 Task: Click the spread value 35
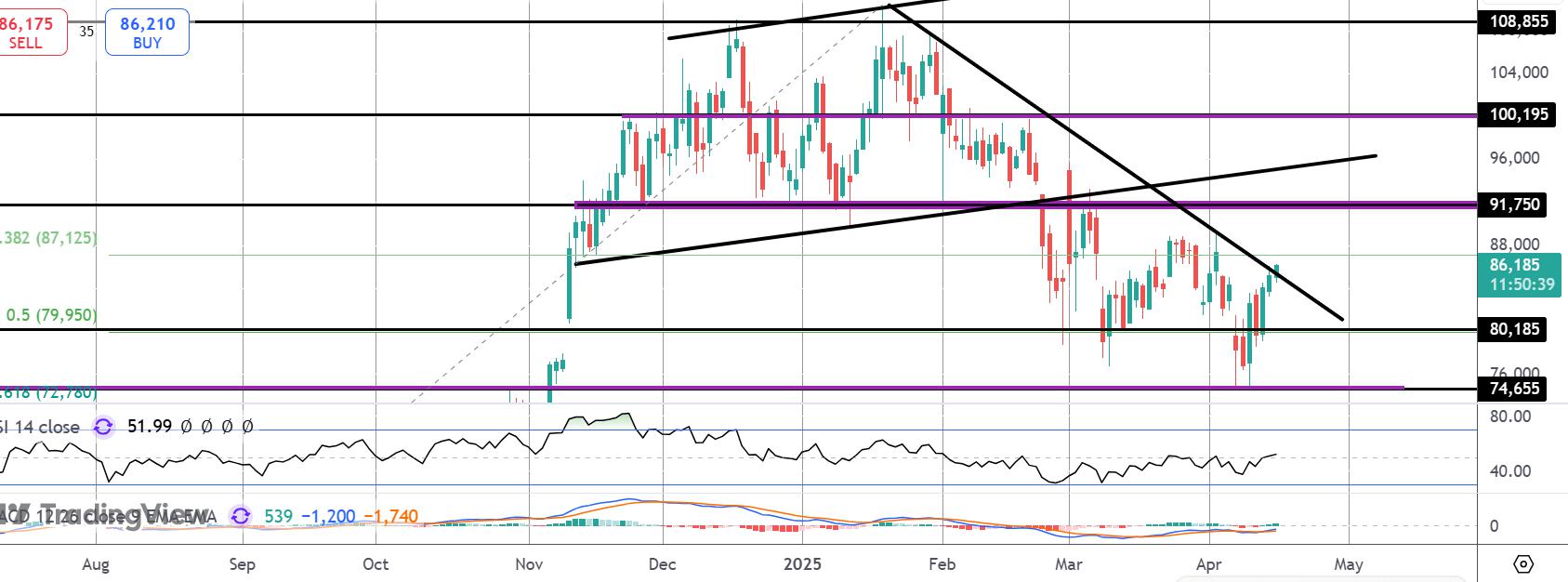coord(86,31)
